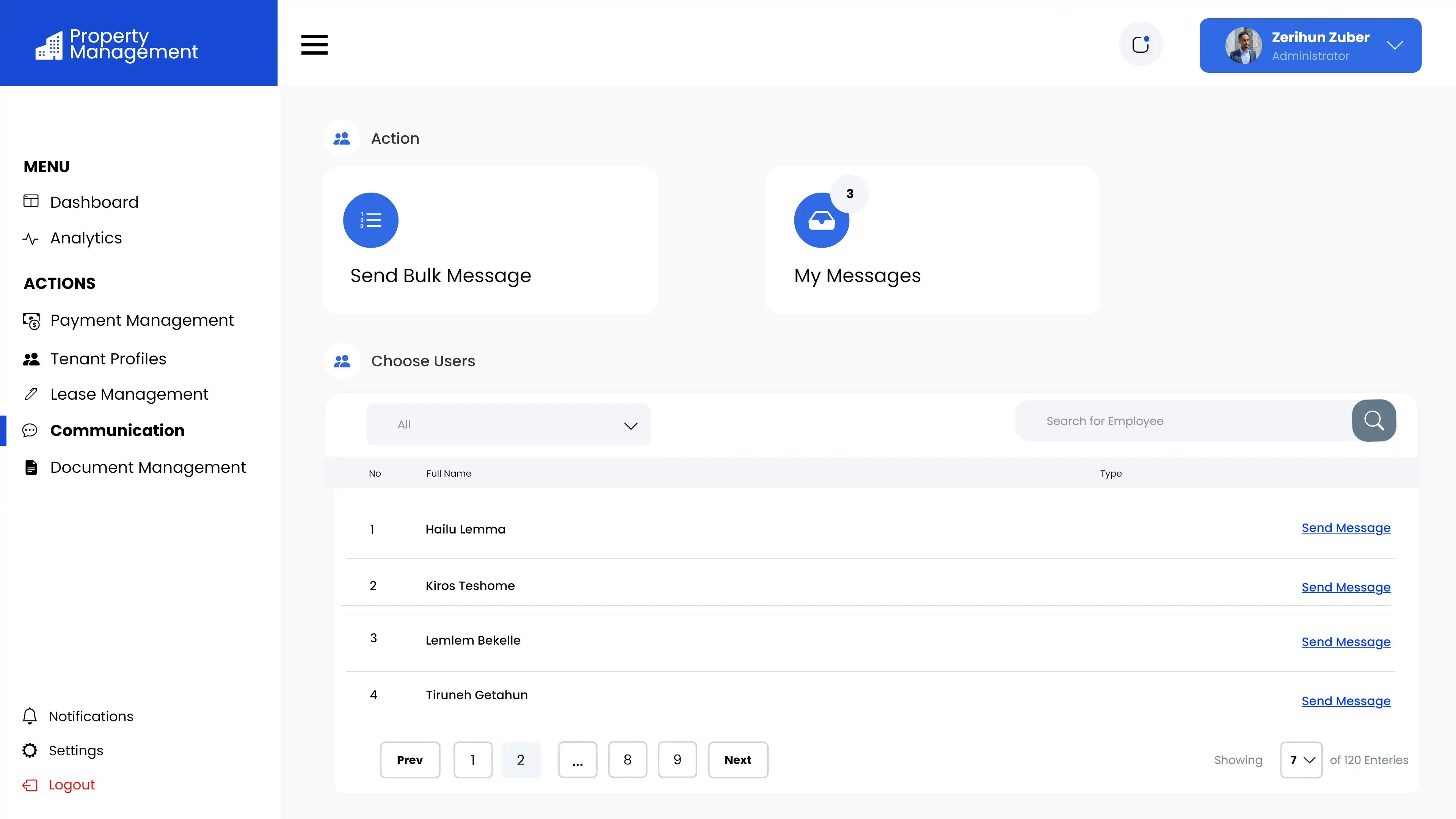
Task: Open Tenant Profiles in sidebar
Action: click(108, 359)
